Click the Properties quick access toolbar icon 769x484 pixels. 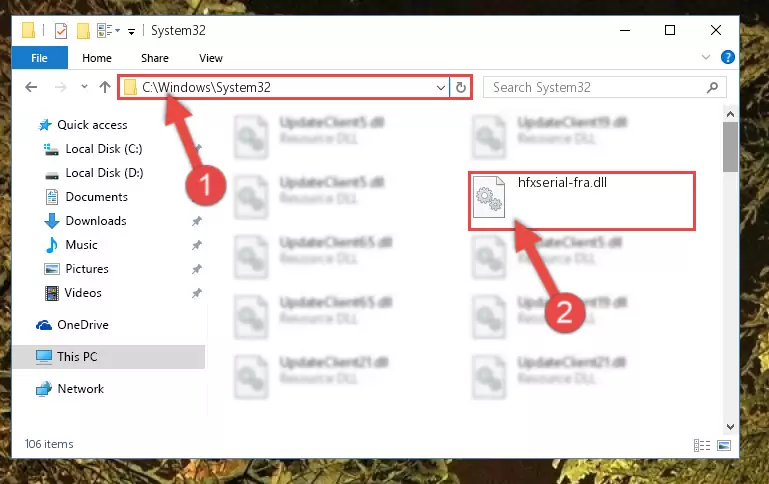click(61, 30)
